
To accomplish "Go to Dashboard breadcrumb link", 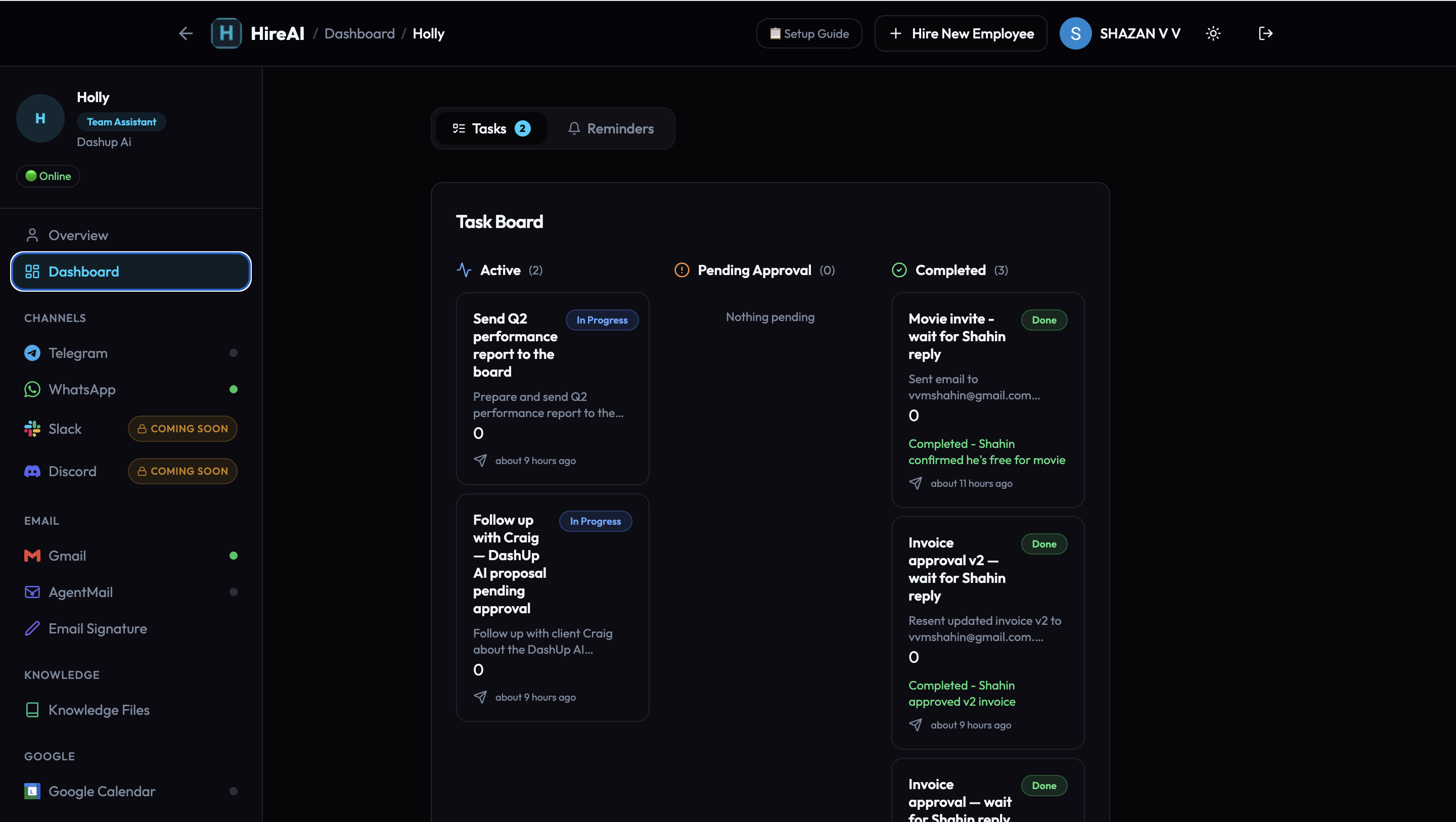I will (x=359, y=33).
